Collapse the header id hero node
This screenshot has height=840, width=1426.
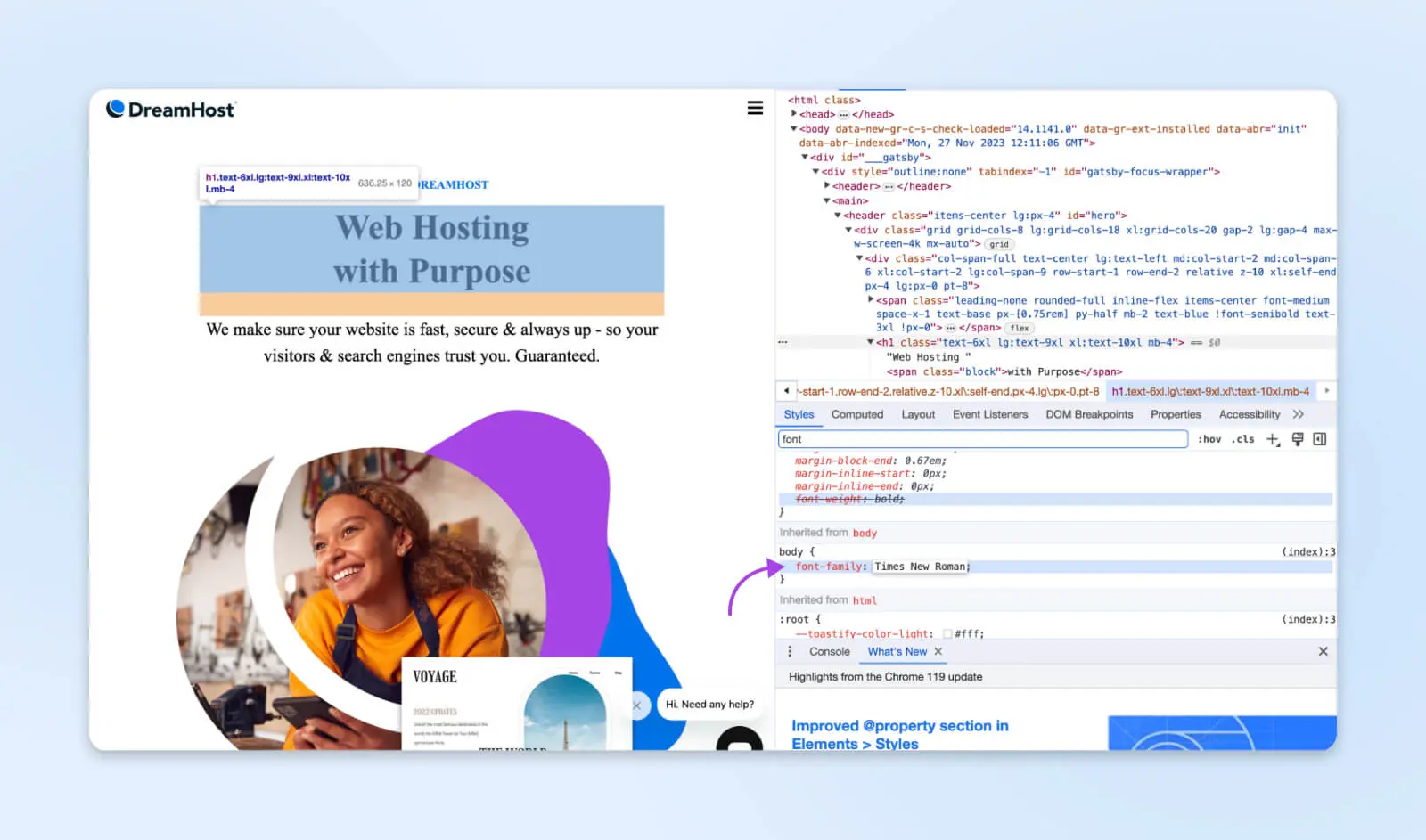point(838,215)
